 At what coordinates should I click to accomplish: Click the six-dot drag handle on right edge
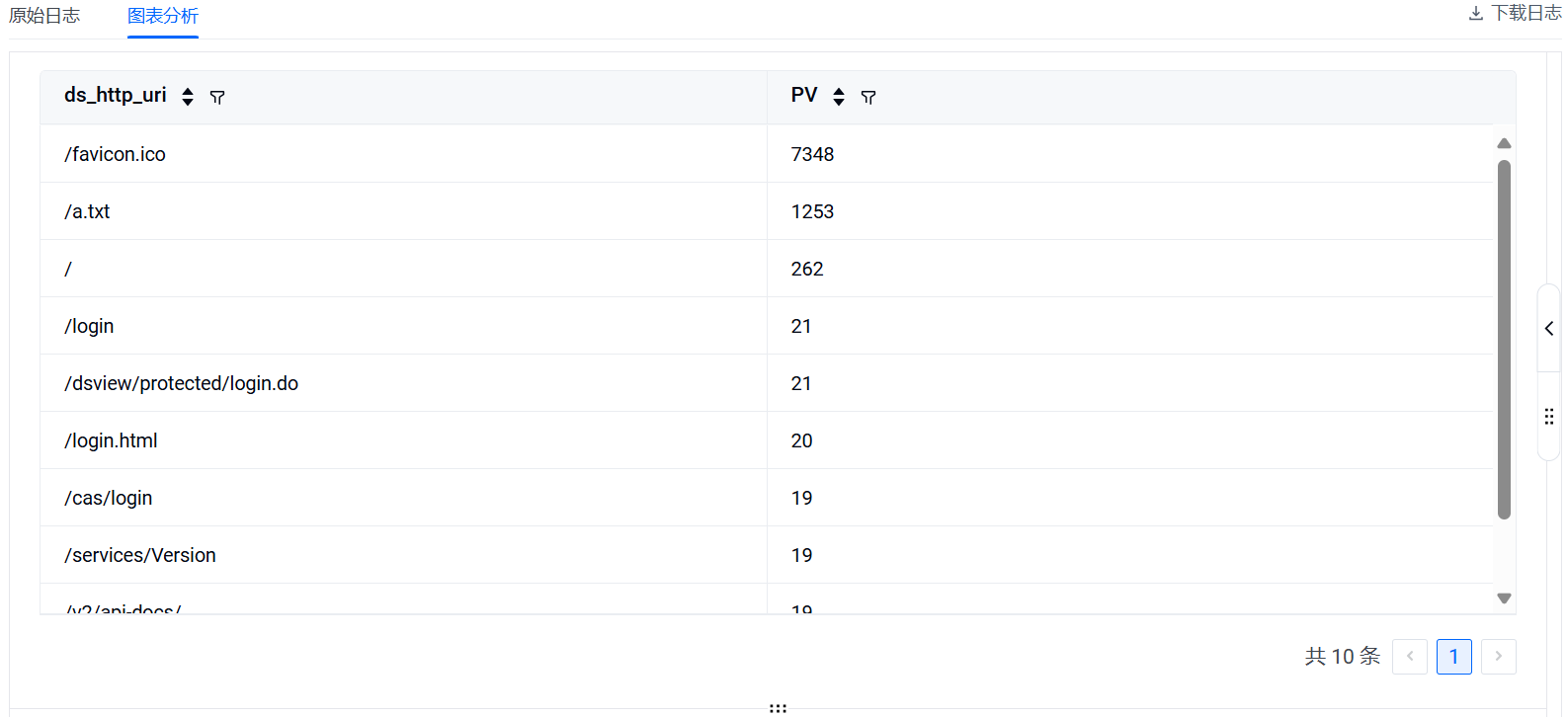click(1549, 417)
